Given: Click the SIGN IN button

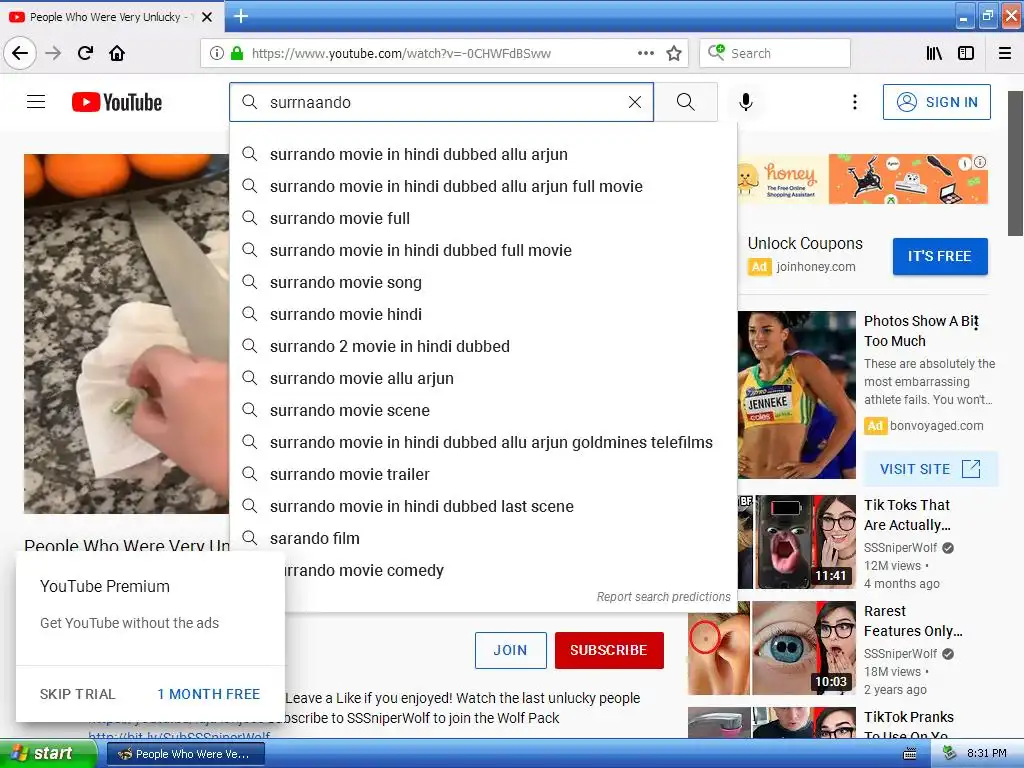Looking at the screenshot, I should point(936,102).
